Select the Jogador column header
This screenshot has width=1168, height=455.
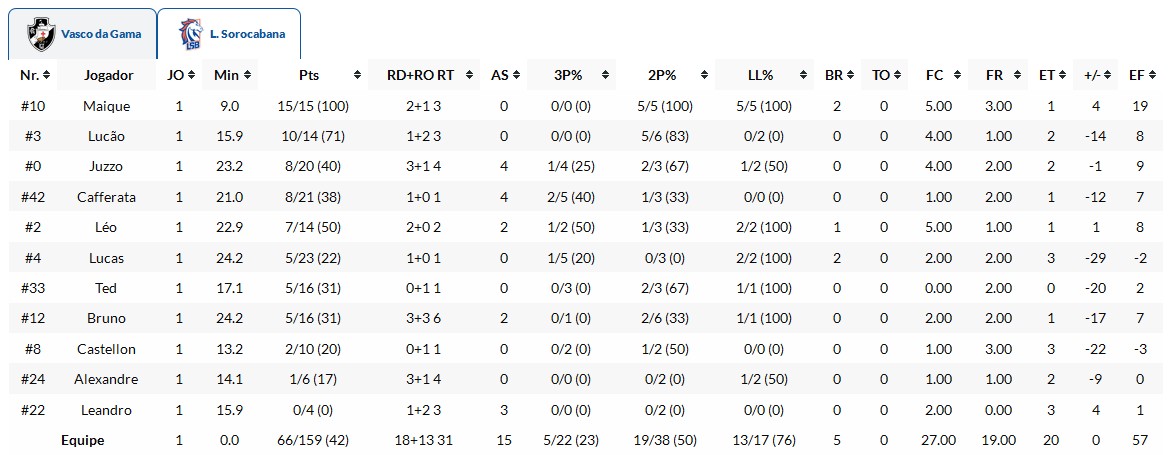(x=108, y=75)
